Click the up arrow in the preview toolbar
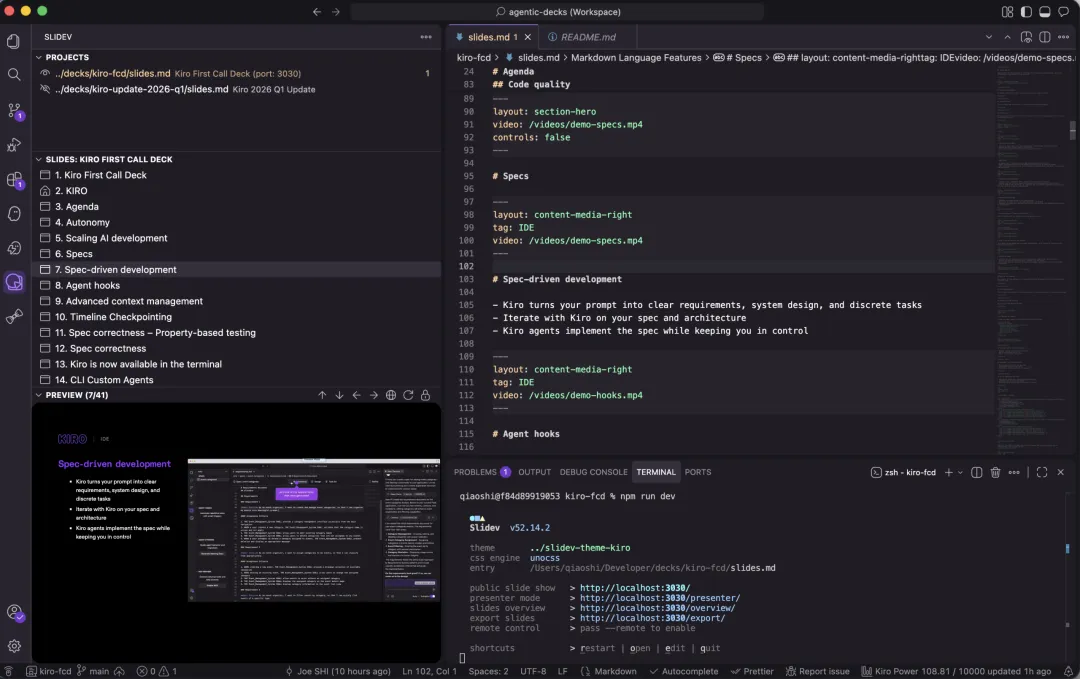Screen dimensions: 1080x679 click(x=322, y=395)
